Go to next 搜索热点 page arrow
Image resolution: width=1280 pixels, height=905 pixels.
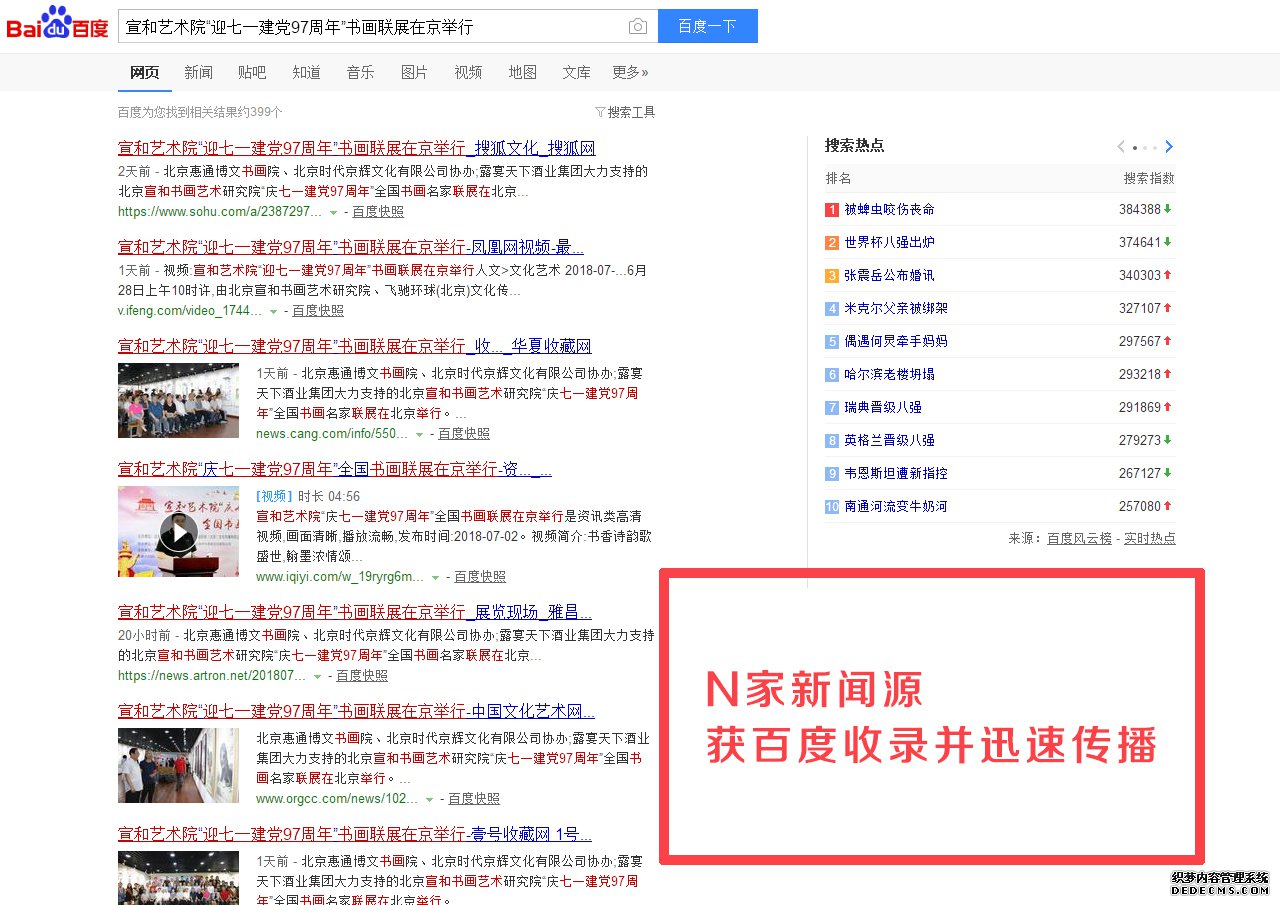click(x=1169, y=147)
